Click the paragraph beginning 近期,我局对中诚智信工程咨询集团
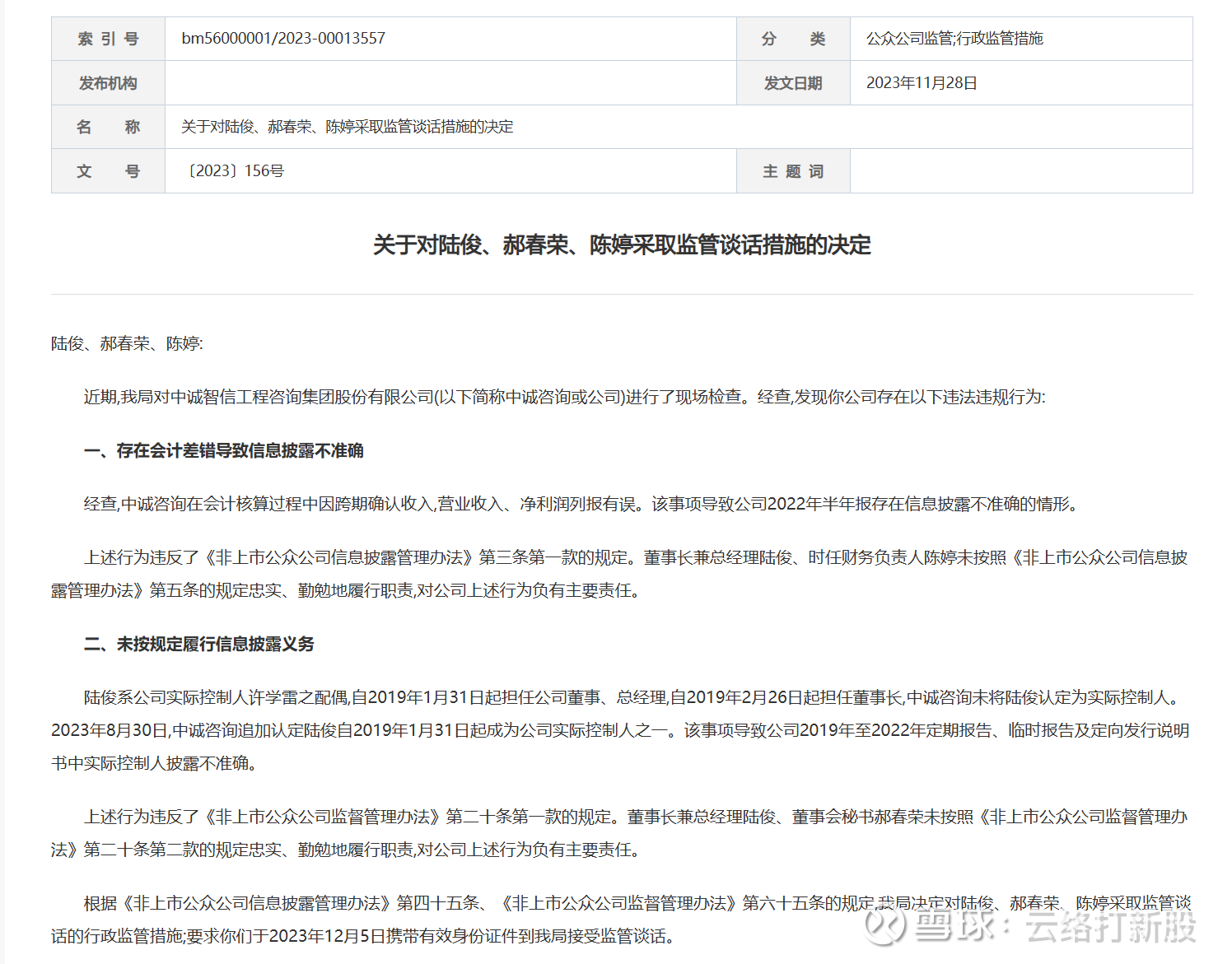The height and width of the screenshot is (964, 1232). [564, 398]
